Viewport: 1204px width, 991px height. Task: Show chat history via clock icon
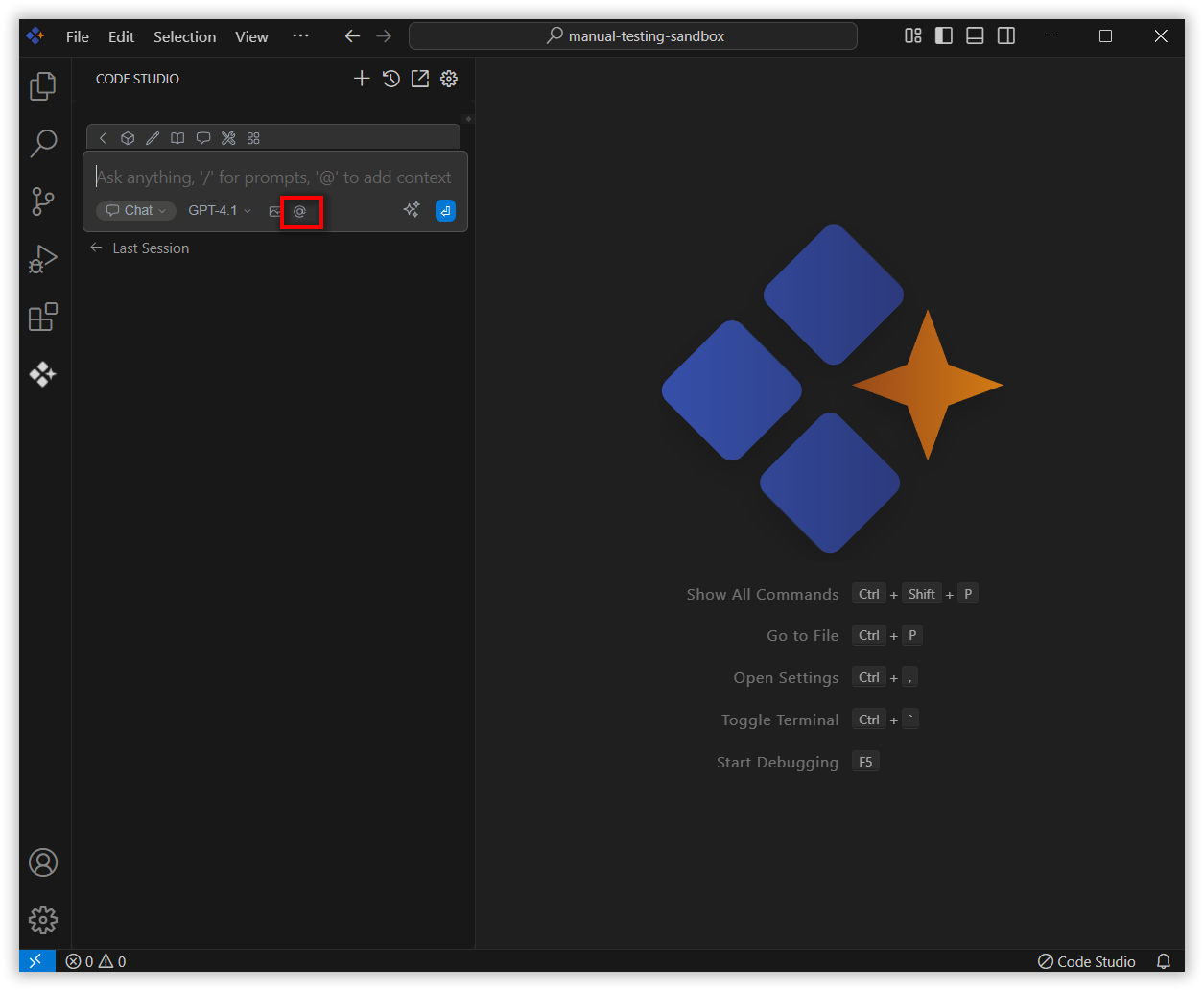click(391, 79)
